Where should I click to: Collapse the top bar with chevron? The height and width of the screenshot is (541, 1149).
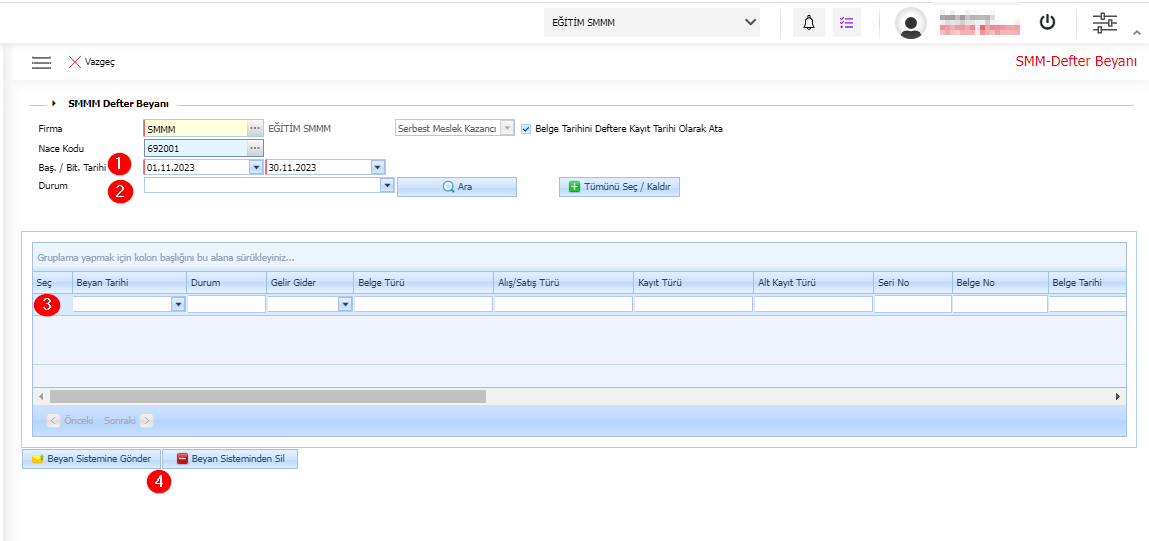(x=1137, y=32)
